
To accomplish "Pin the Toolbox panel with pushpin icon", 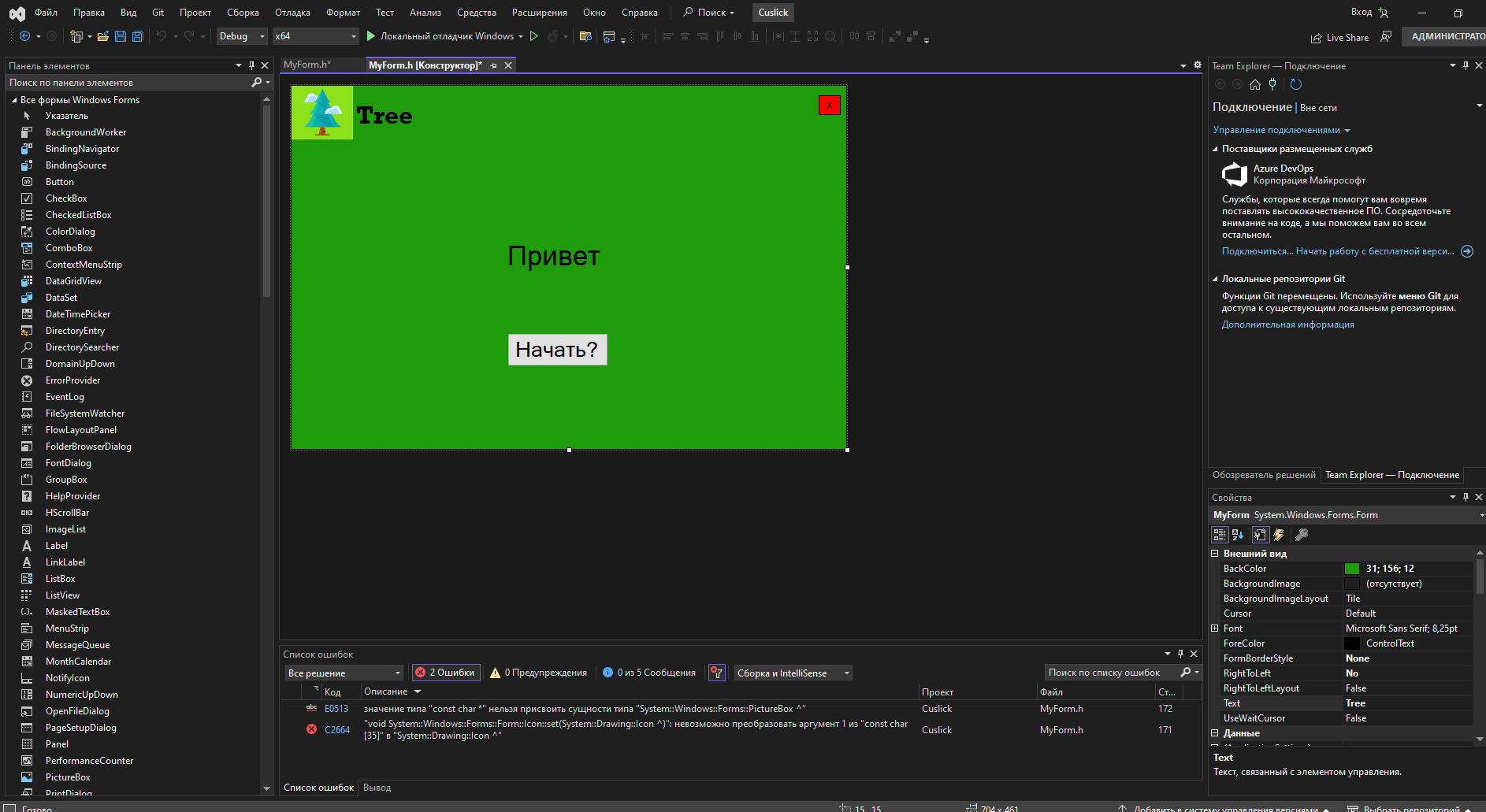I will [x=251, y=65].
